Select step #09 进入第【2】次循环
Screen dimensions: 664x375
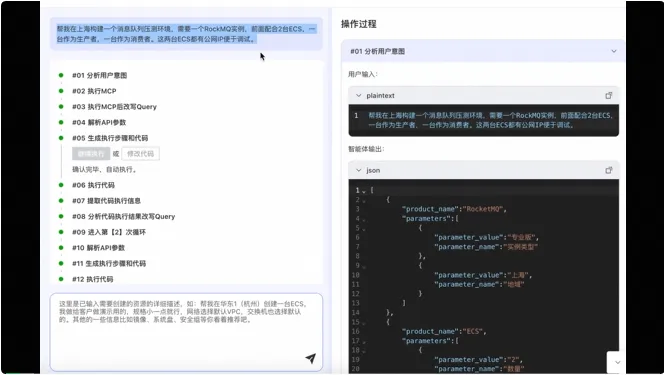(x=109, y=232)
